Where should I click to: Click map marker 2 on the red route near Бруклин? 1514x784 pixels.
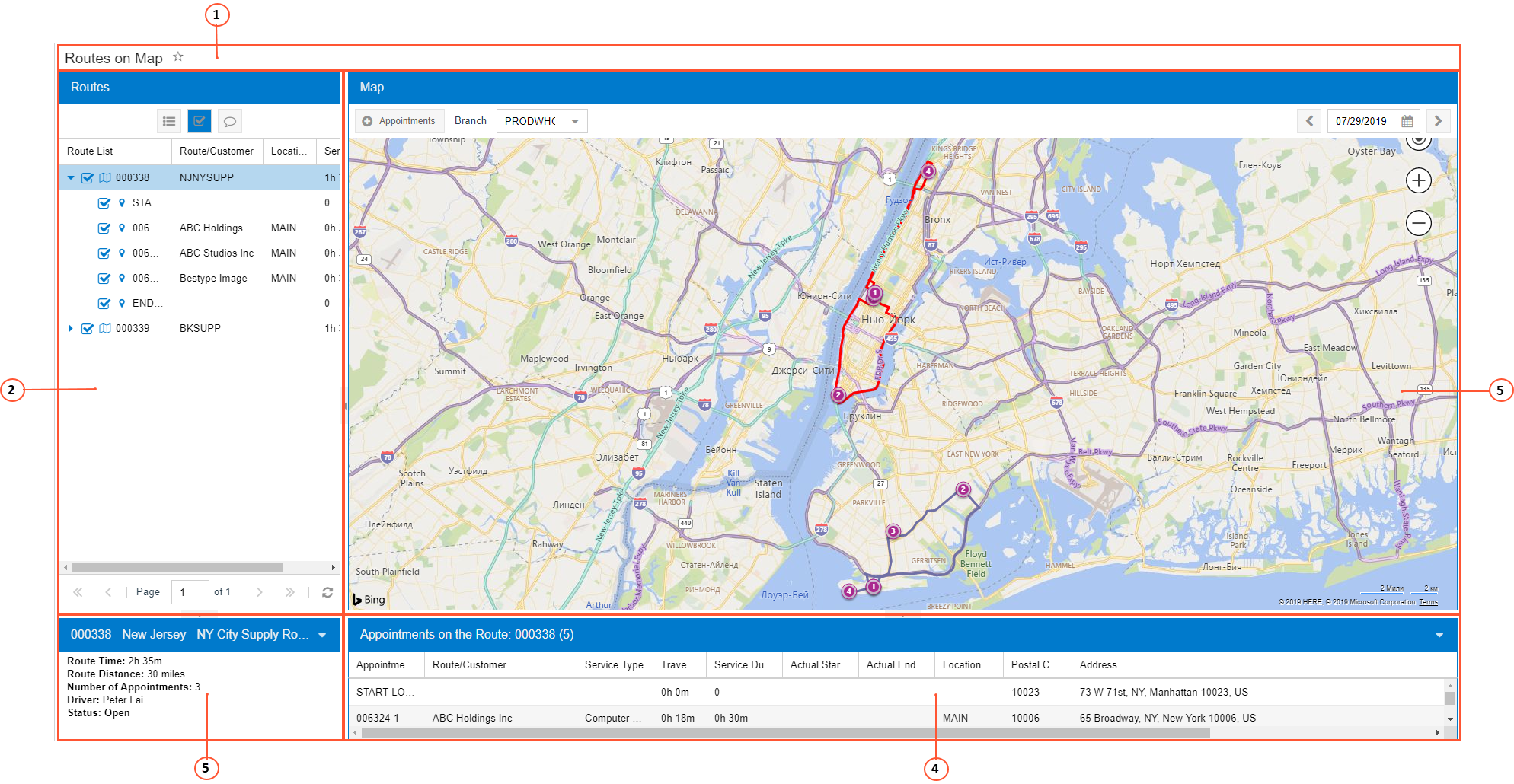click(838, 394)
